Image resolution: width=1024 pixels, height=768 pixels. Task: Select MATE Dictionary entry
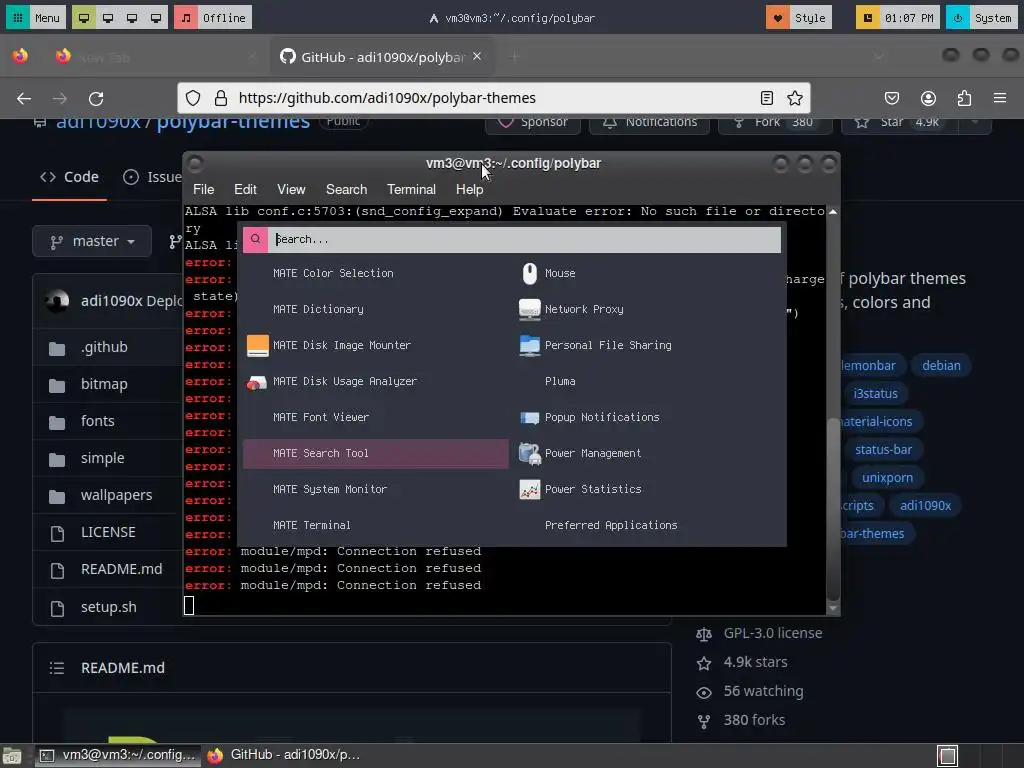click(376, 309)
